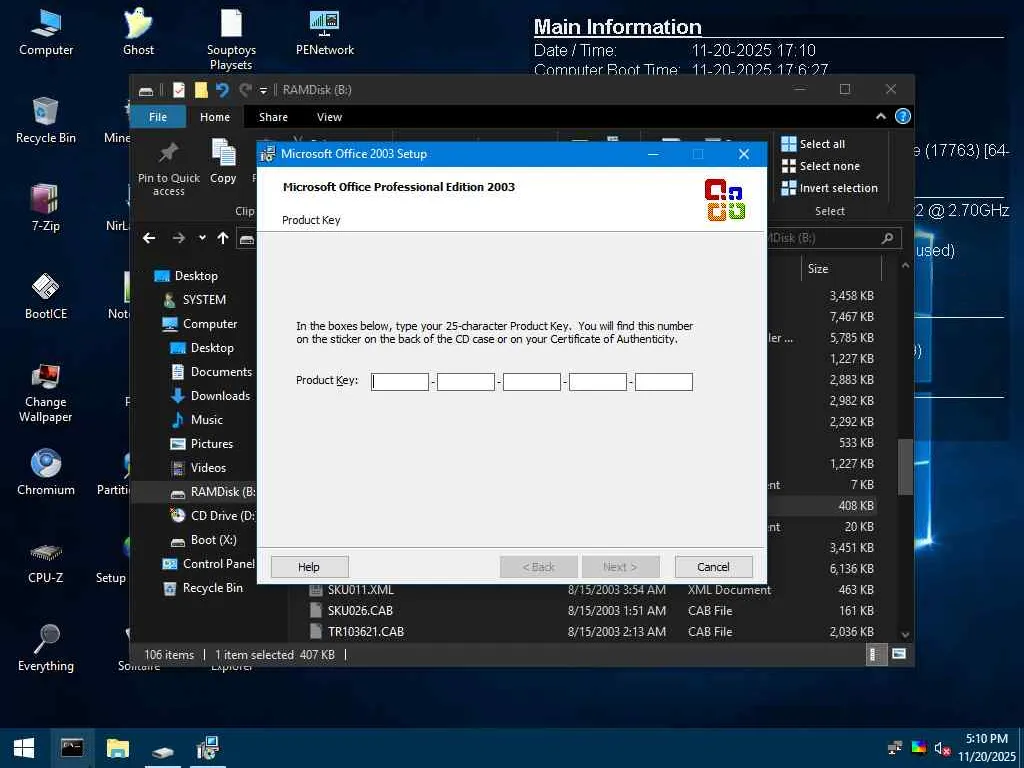Image resolution: width=1024 pixels, height=768 pixels.
Task: Open the Everything search desktop icon
Action: [x=46, y=648]
